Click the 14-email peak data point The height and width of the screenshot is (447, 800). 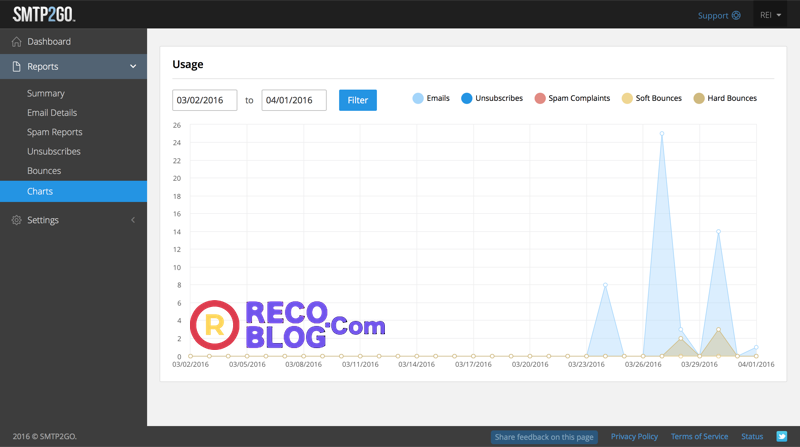[718, 232]
